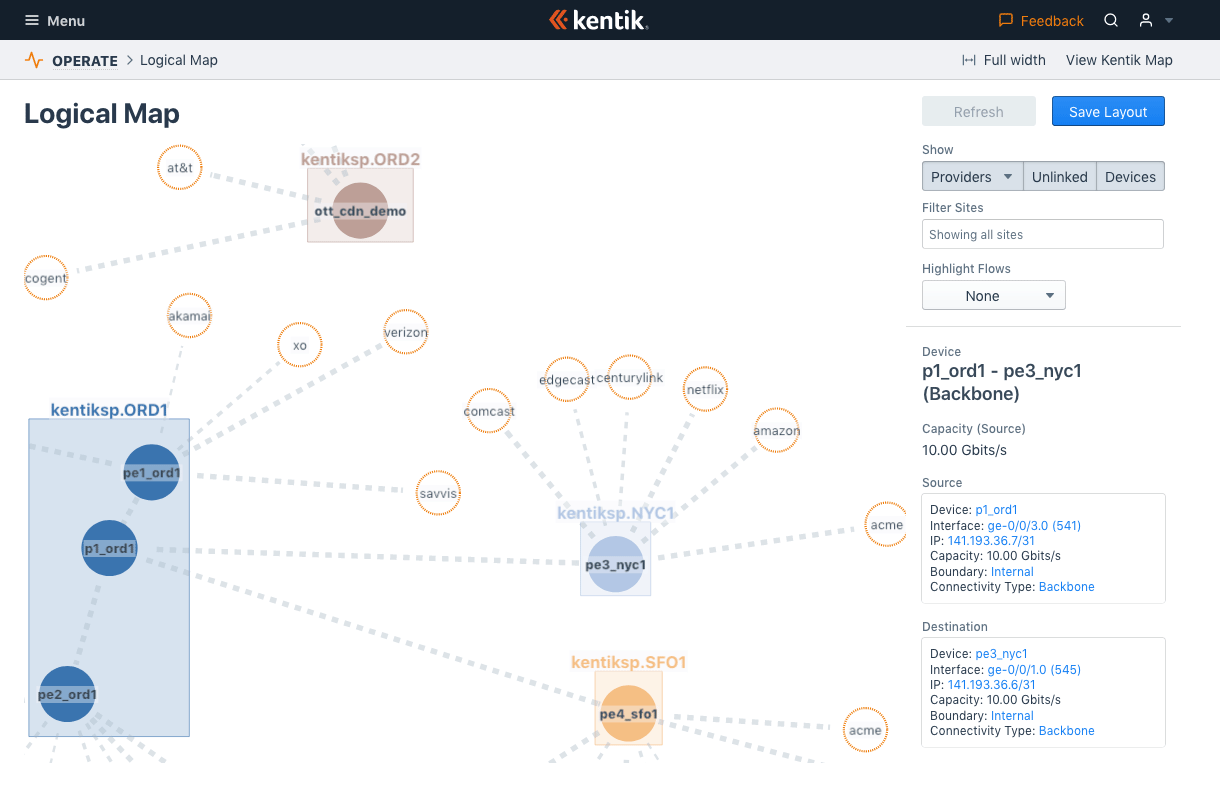The image size is (1220, 787).
Task: Toggle Full width layout mode
Action: [1003, 60]
